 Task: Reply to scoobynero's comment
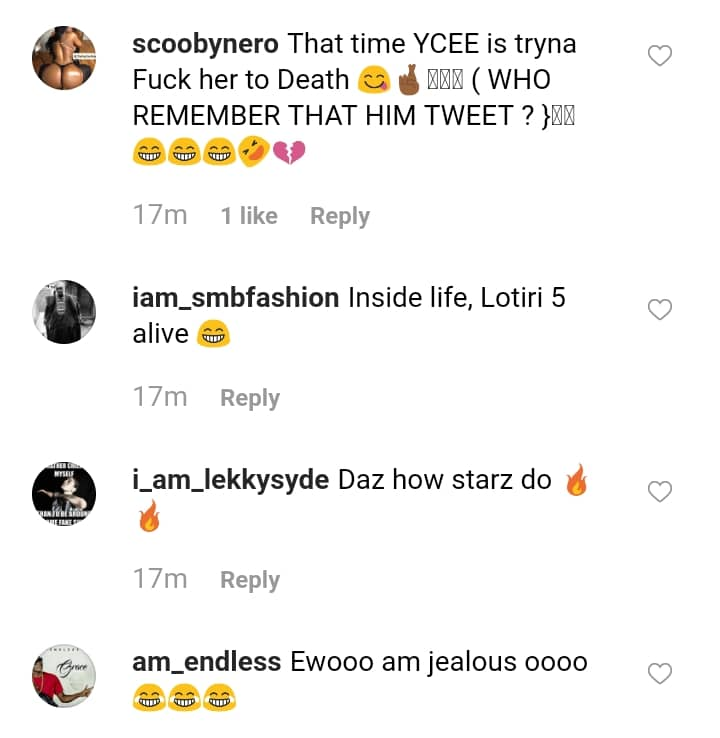(x=340, y=216)
